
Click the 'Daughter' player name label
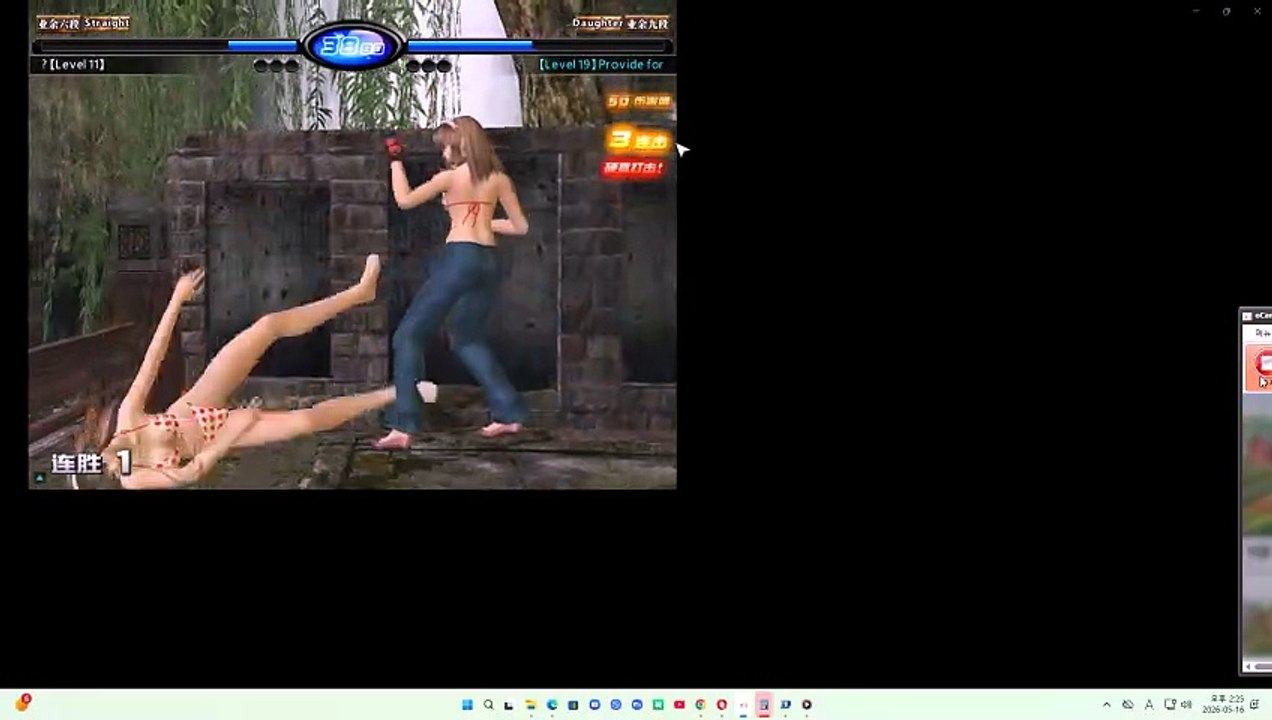(x=598, y=23)
